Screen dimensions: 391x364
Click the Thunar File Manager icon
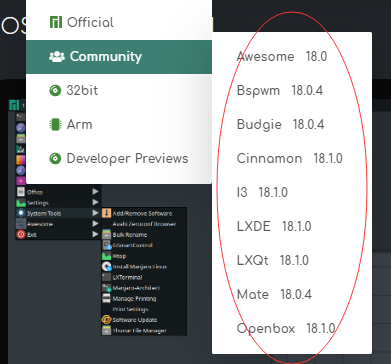[x=106, y=331]
